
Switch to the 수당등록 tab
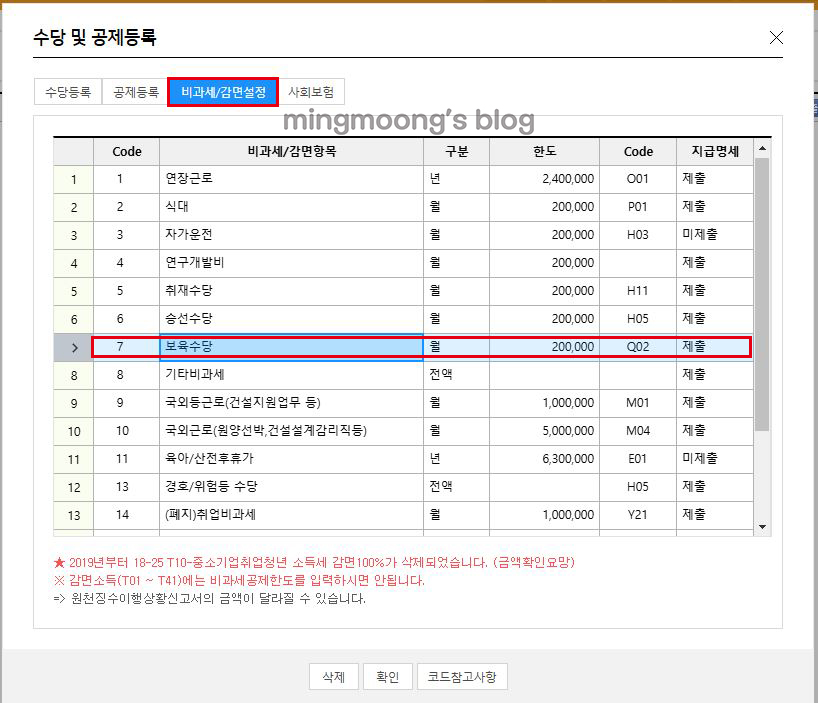pyautogui.click(x=68, y=92)
